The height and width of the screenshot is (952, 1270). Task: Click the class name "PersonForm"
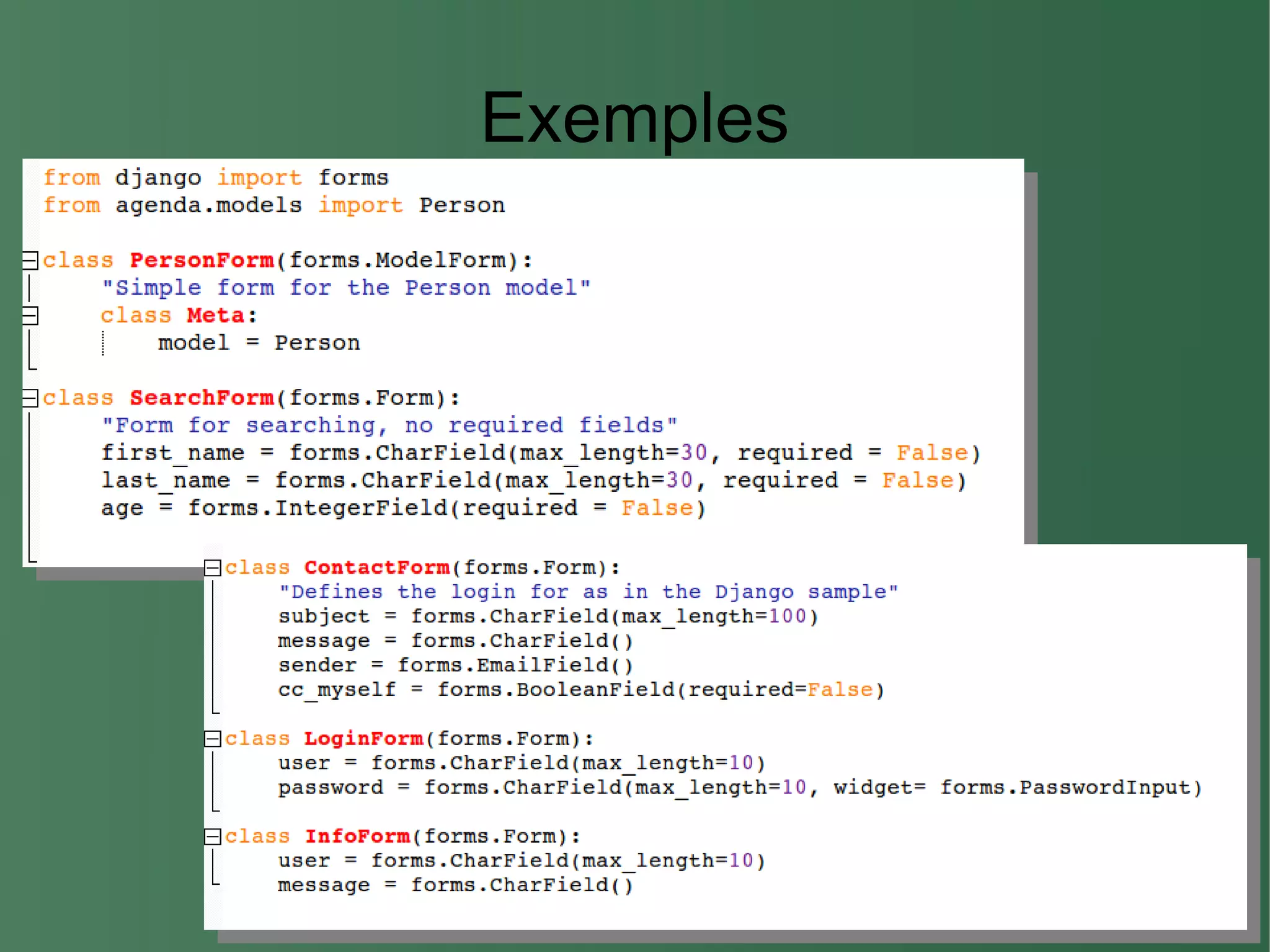(x=202, y=260)
